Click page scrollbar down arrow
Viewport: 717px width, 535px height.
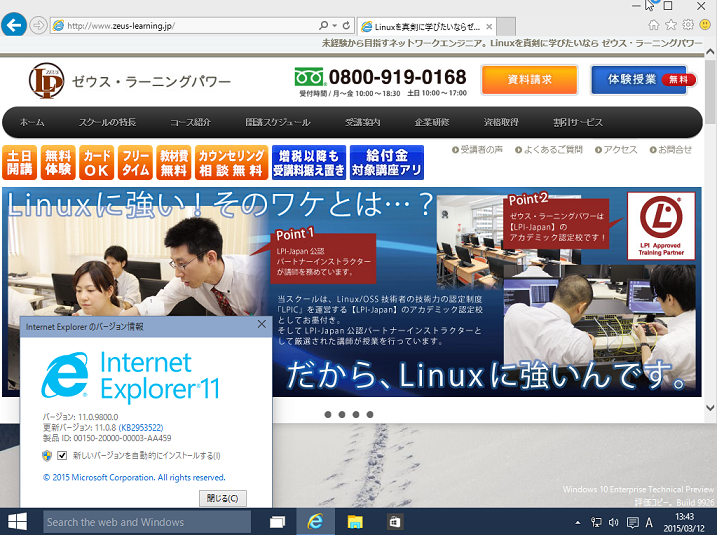[x=710, y=408]
